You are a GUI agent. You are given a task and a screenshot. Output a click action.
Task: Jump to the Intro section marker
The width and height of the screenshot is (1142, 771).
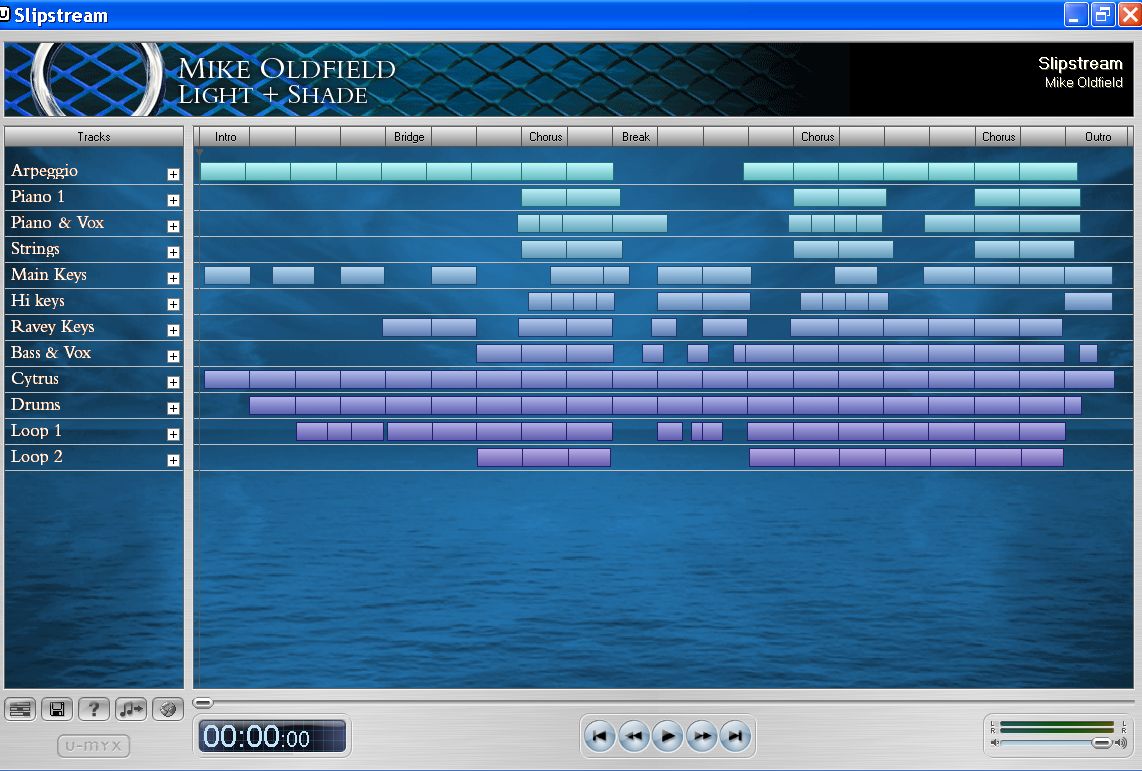pos(226,137)
